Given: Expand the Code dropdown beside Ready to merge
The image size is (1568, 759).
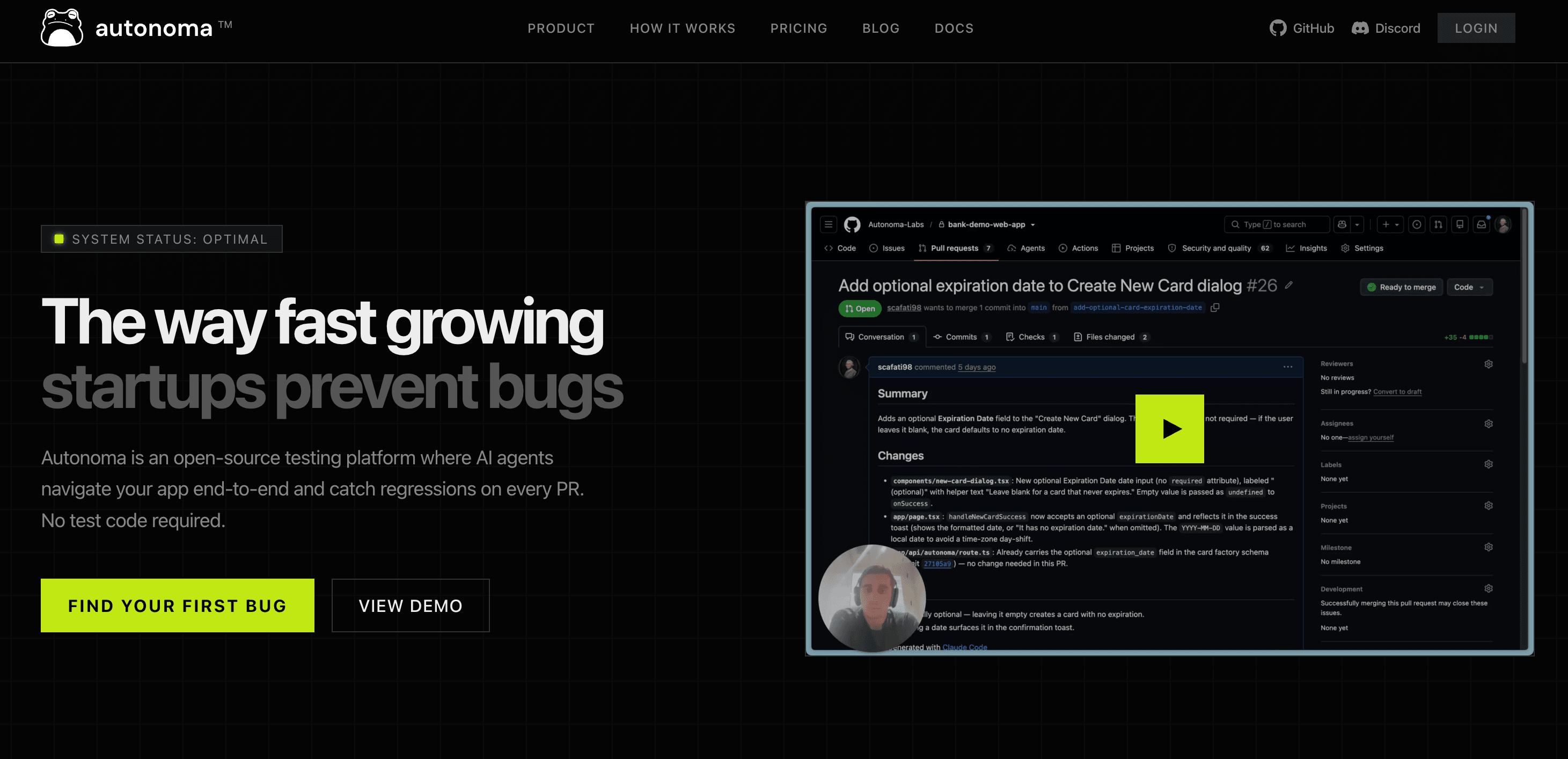Looking at the screenshot, I should [1469, 287].
